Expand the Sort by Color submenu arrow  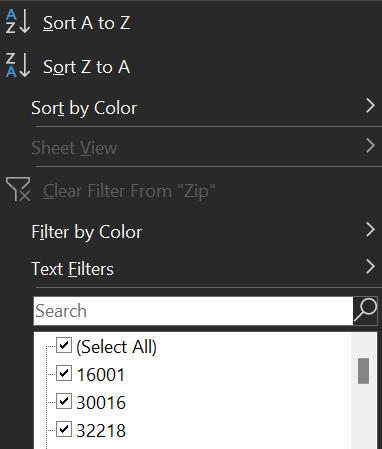click(x=370, y=106)
